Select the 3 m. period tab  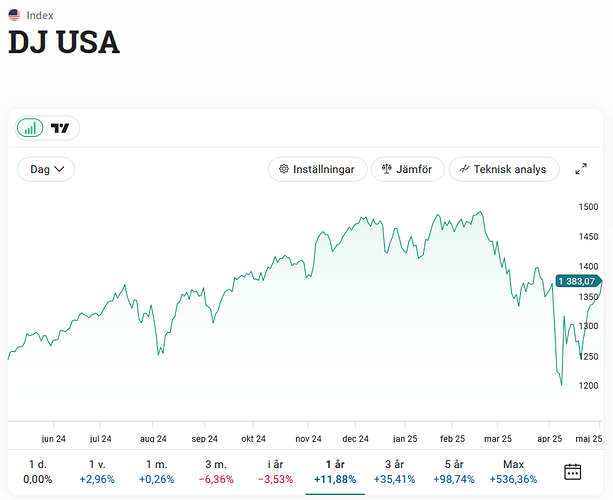216,471
